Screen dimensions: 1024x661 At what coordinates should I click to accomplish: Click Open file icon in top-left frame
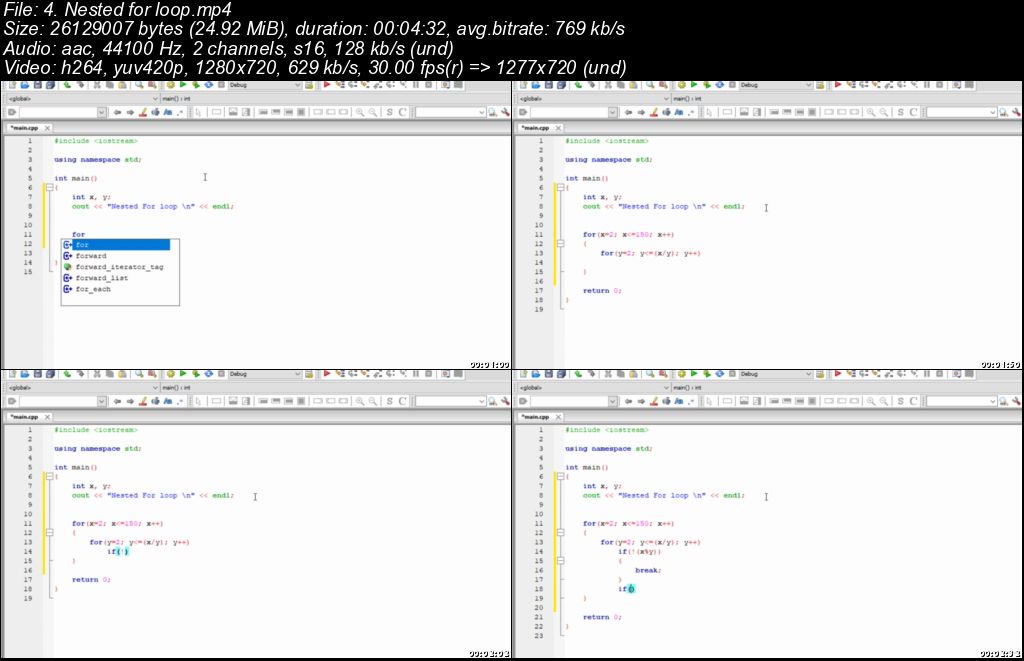click(x=25, y=85)
